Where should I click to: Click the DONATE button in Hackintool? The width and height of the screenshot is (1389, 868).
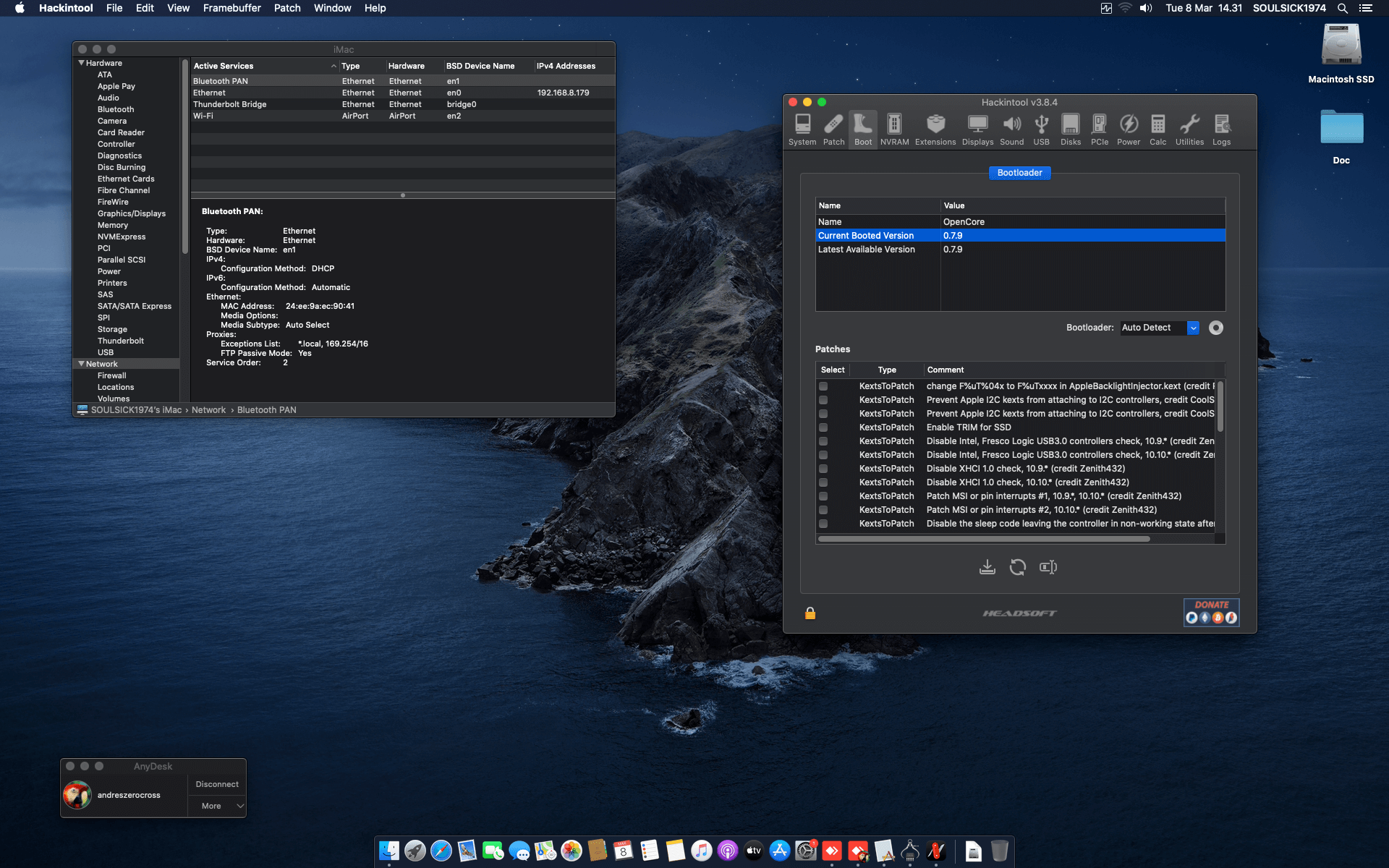pyautogui.click(x=1211, y=612)
